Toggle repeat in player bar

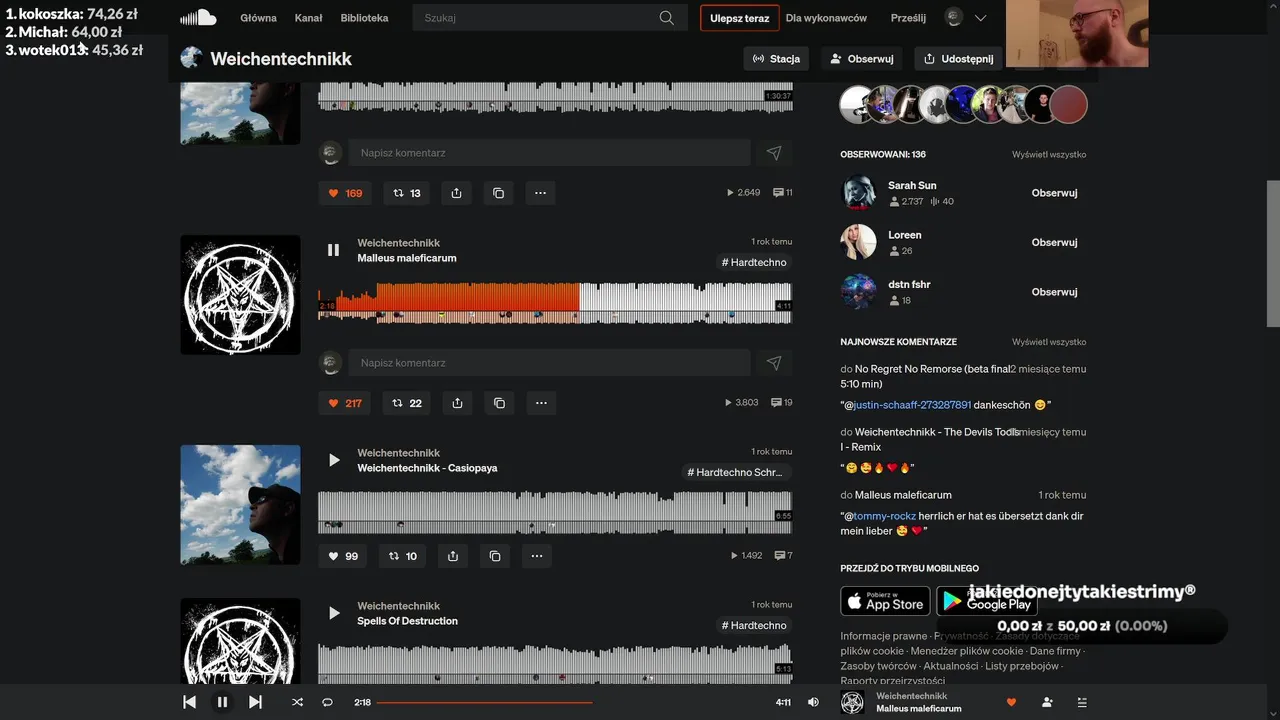[327, 702]
